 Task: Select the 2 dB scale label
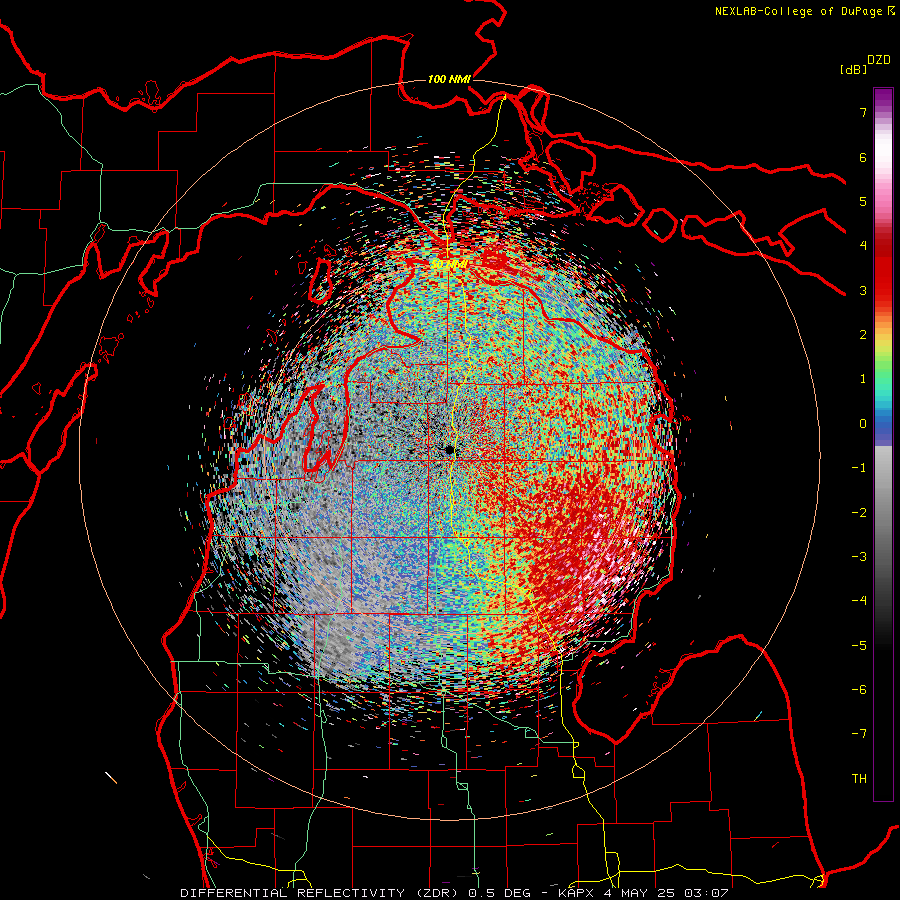(863, 335)
